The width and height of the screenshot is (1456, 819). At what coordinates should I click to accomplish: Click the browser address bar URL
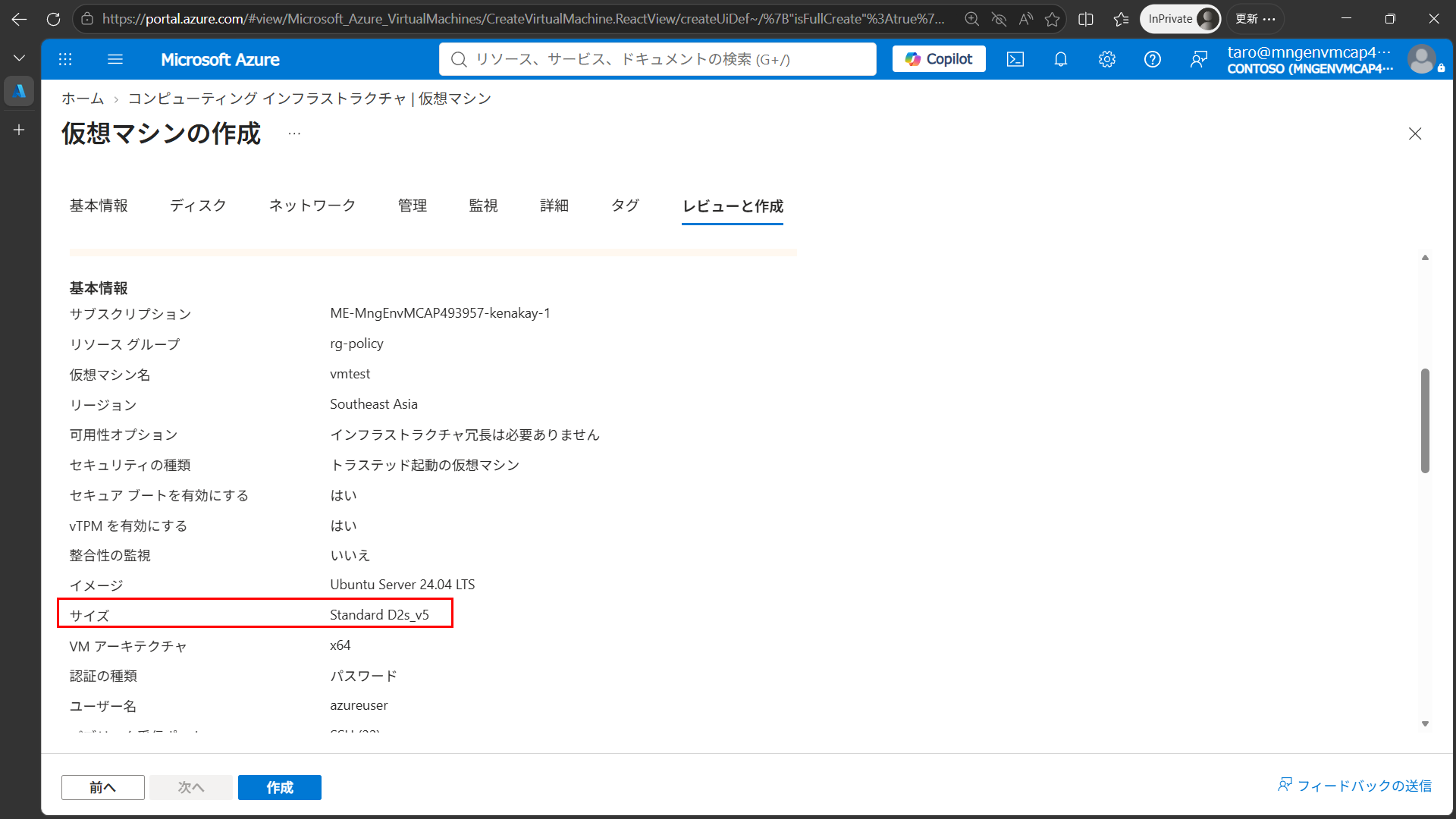[523, 19]
